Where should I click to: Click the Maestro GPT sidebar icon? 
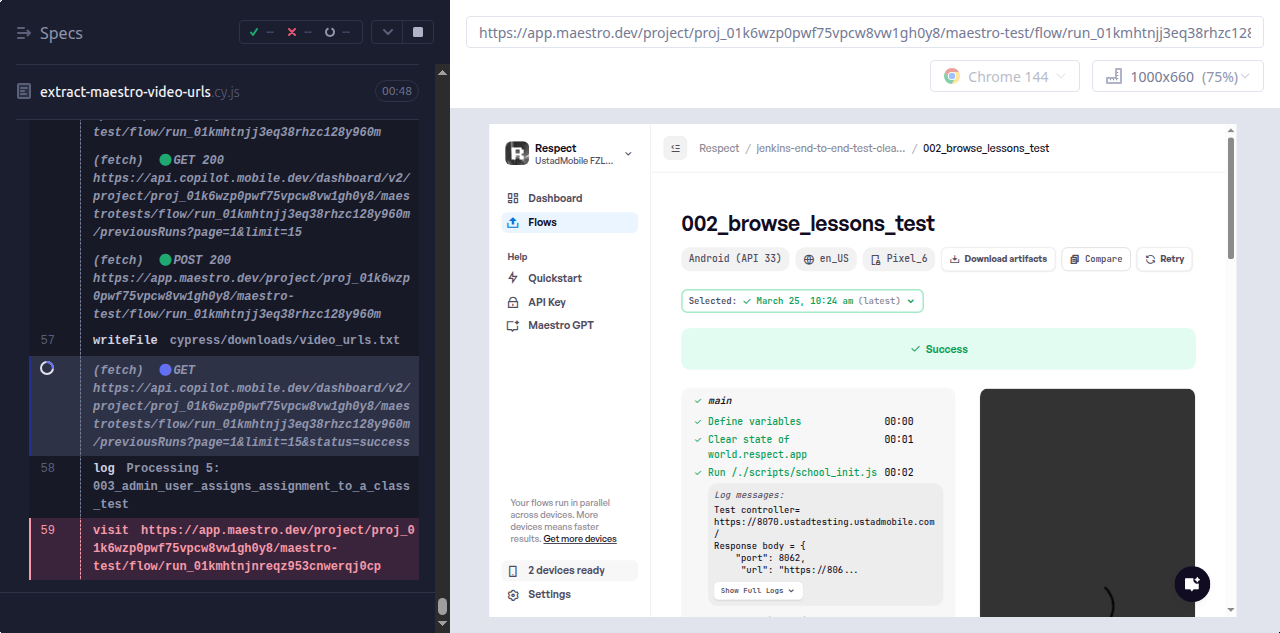(513, 326)
